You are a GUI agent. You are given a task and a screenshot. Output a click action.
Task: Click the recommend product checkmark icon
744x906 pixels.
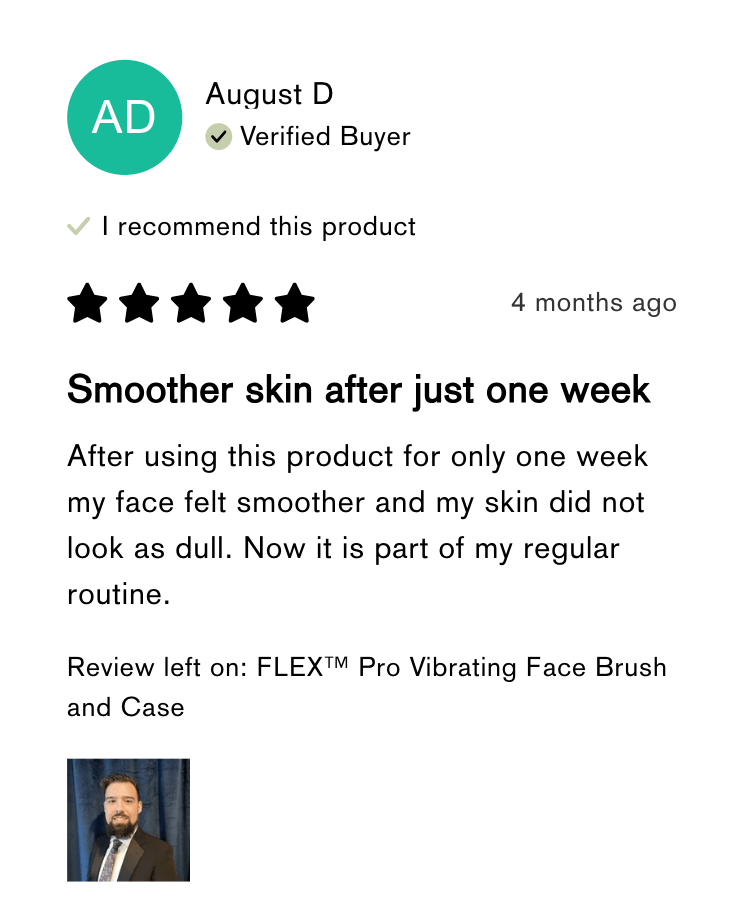pyautogui.click(x=79, y=226)
